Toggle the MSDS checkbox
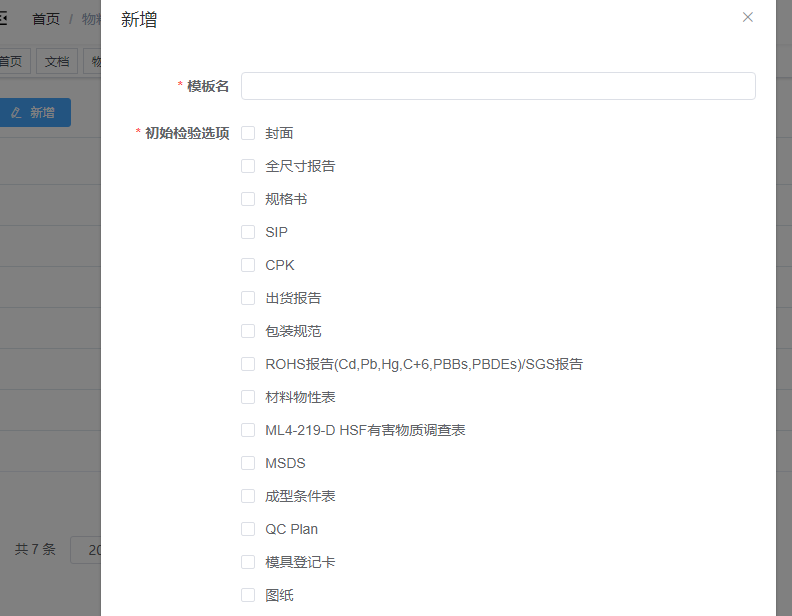Image resolution: width=792 pixels, height=616 pixels. tap(248, 463)
